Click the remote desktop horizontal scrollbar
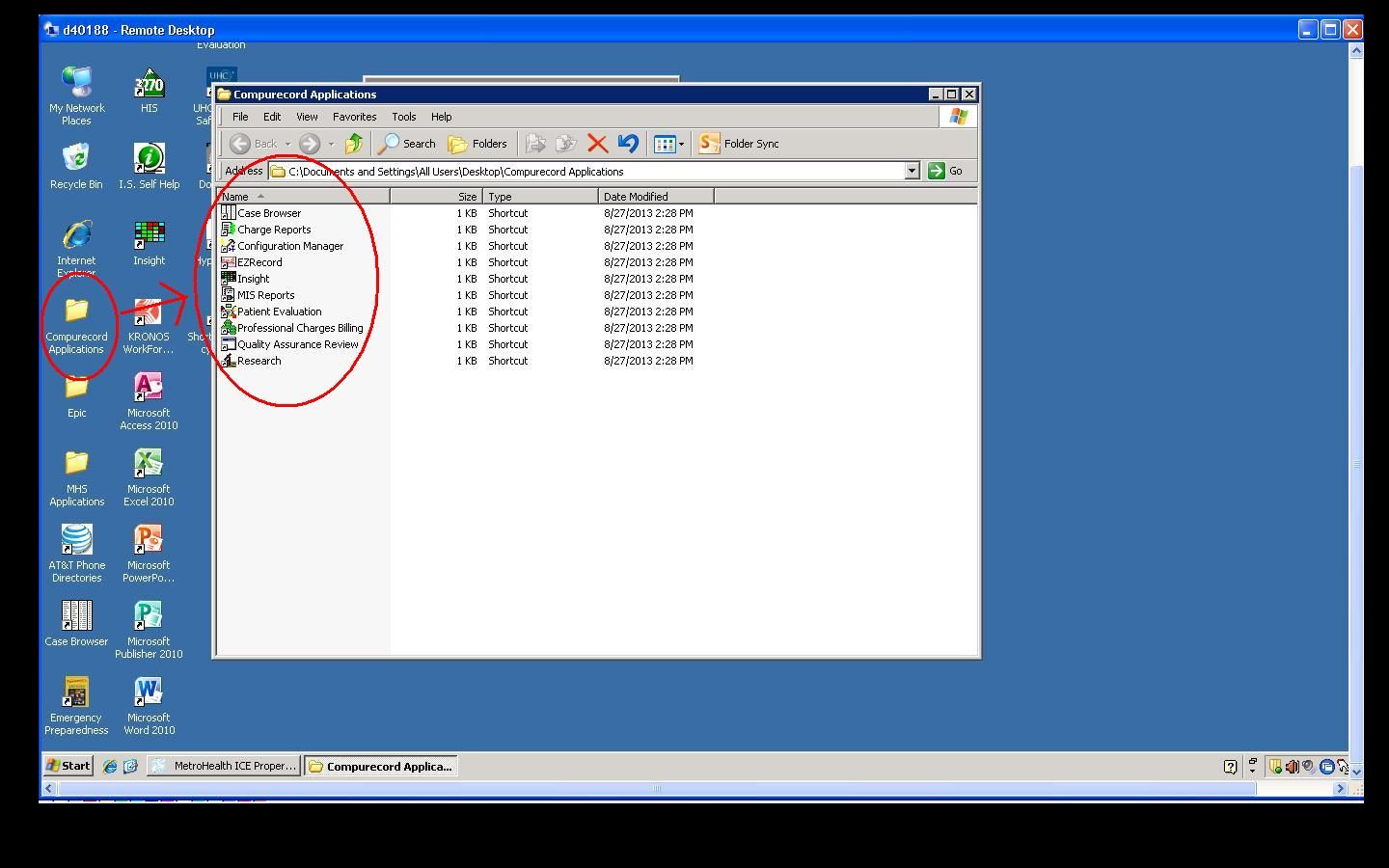The height and width of the screenshot is (868, 1389). [656, 788]
